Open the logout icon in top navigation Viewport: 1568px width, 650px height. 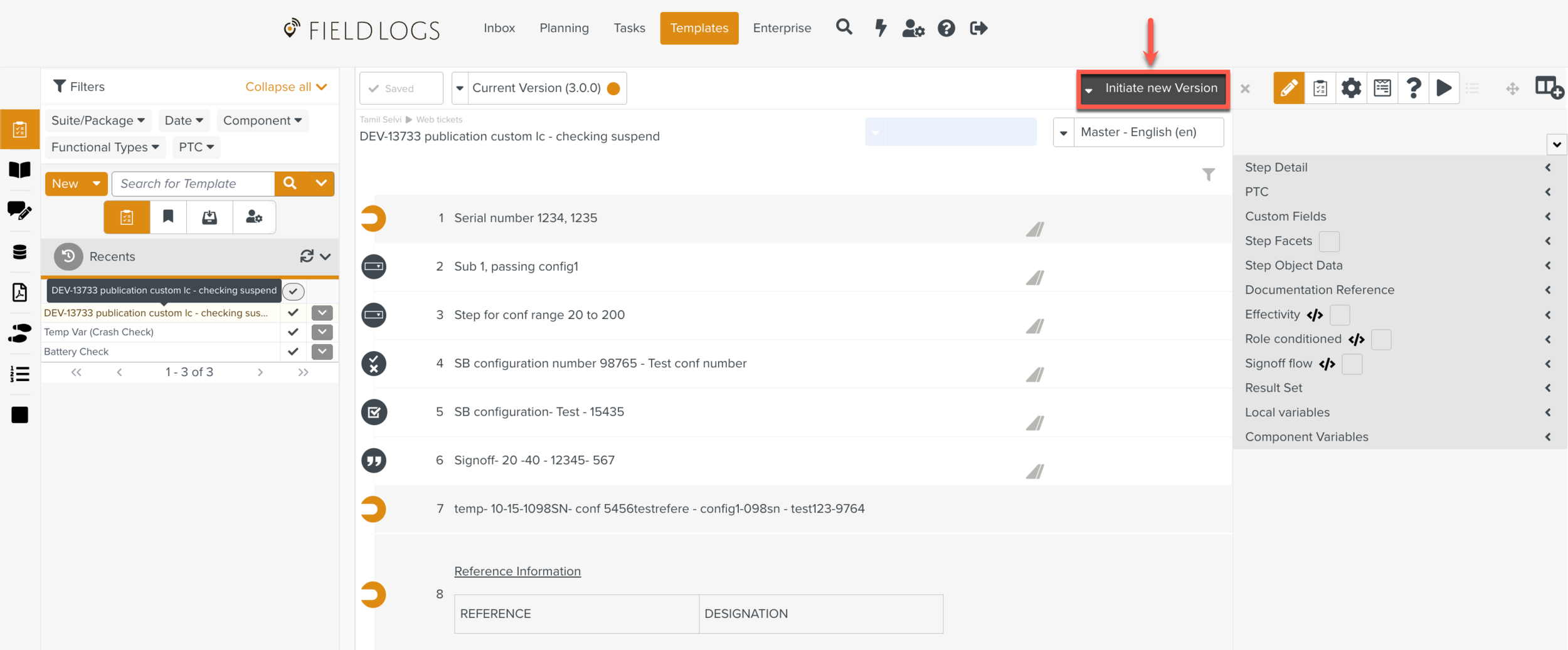click(x=978, y=28)
